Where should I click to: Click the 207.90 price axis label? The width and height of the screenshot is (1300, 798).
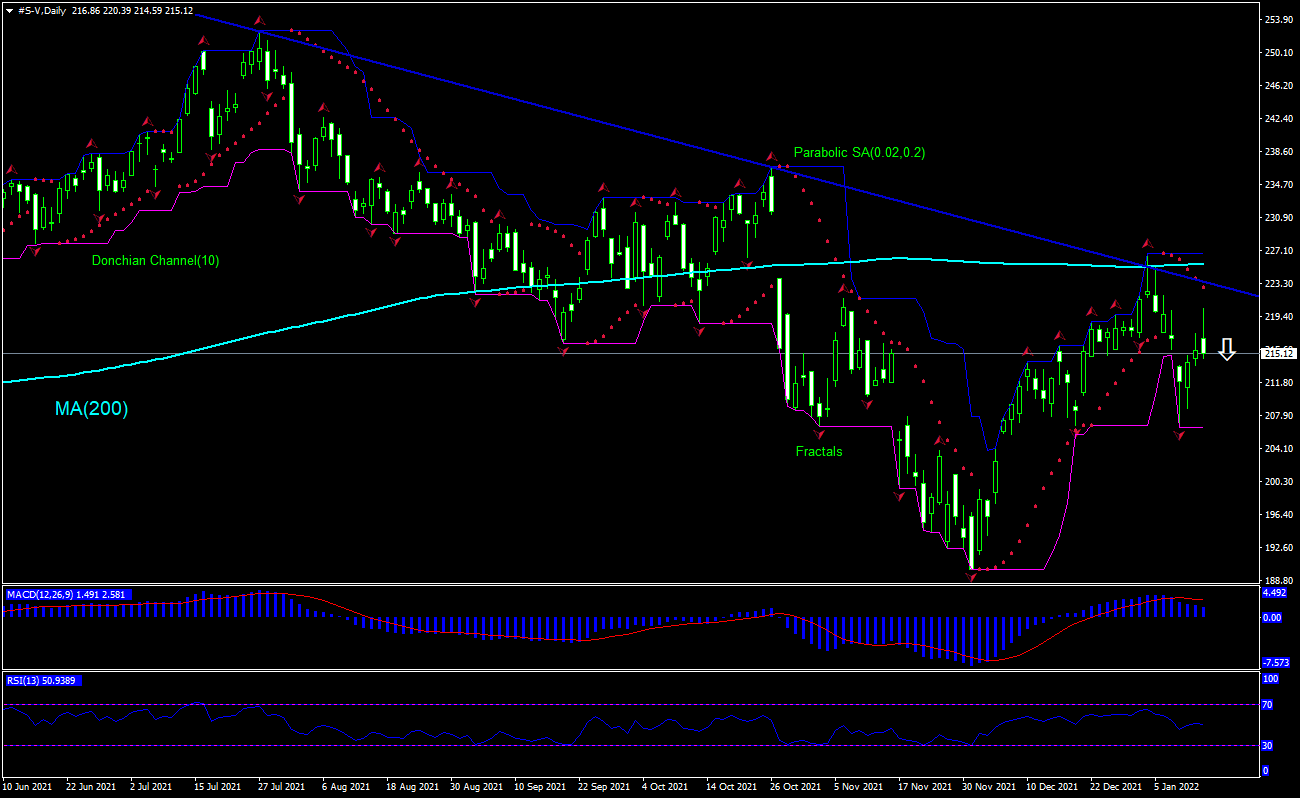click(x=1279, y=415)
